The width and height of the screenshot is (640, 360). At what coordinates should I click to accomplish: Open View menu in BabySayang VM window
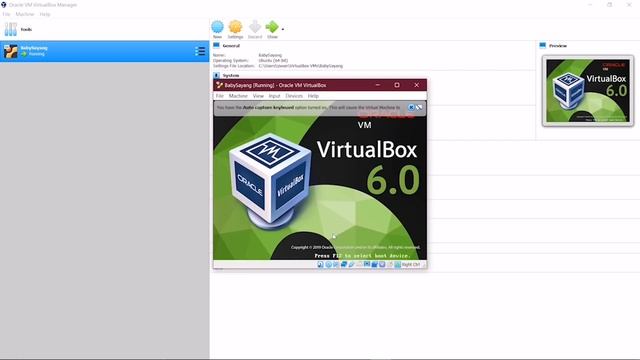point(258,96)
